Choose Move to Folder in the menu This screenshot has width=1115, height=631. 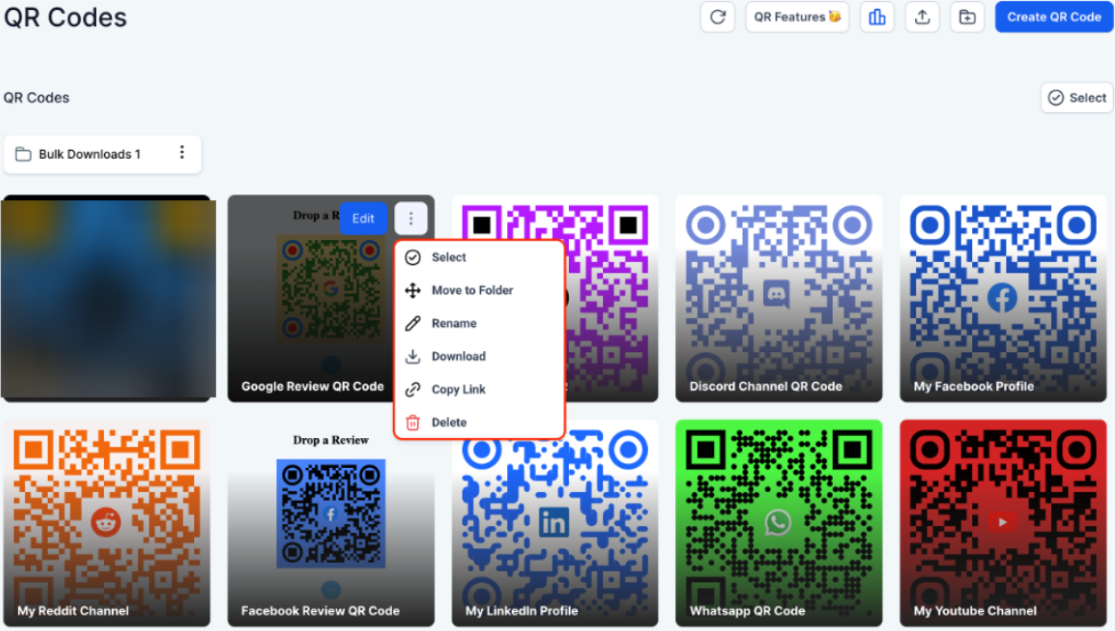tap(479, 290)
